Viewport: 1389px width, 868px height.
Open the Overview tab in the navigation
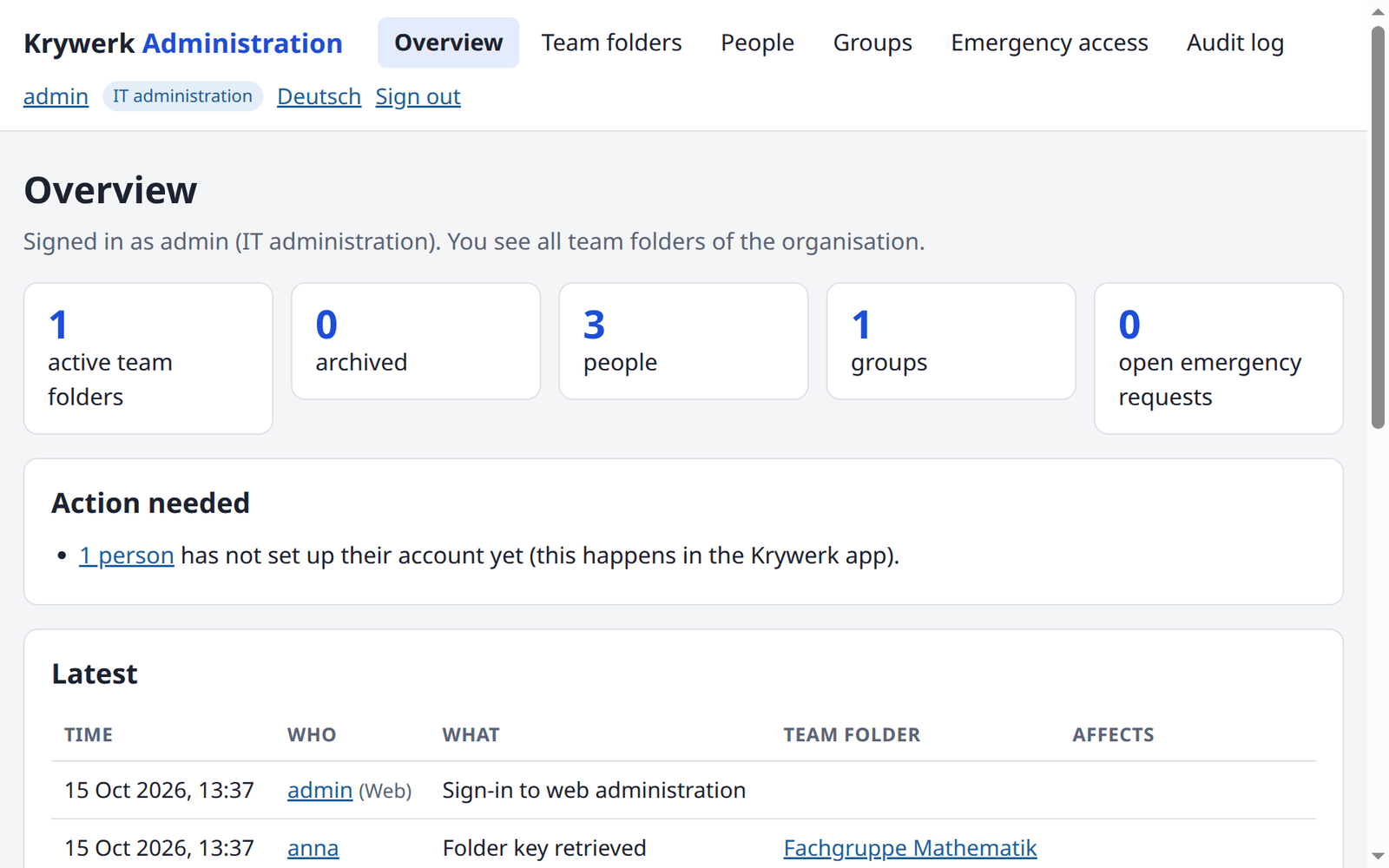(x=448, y=43)
